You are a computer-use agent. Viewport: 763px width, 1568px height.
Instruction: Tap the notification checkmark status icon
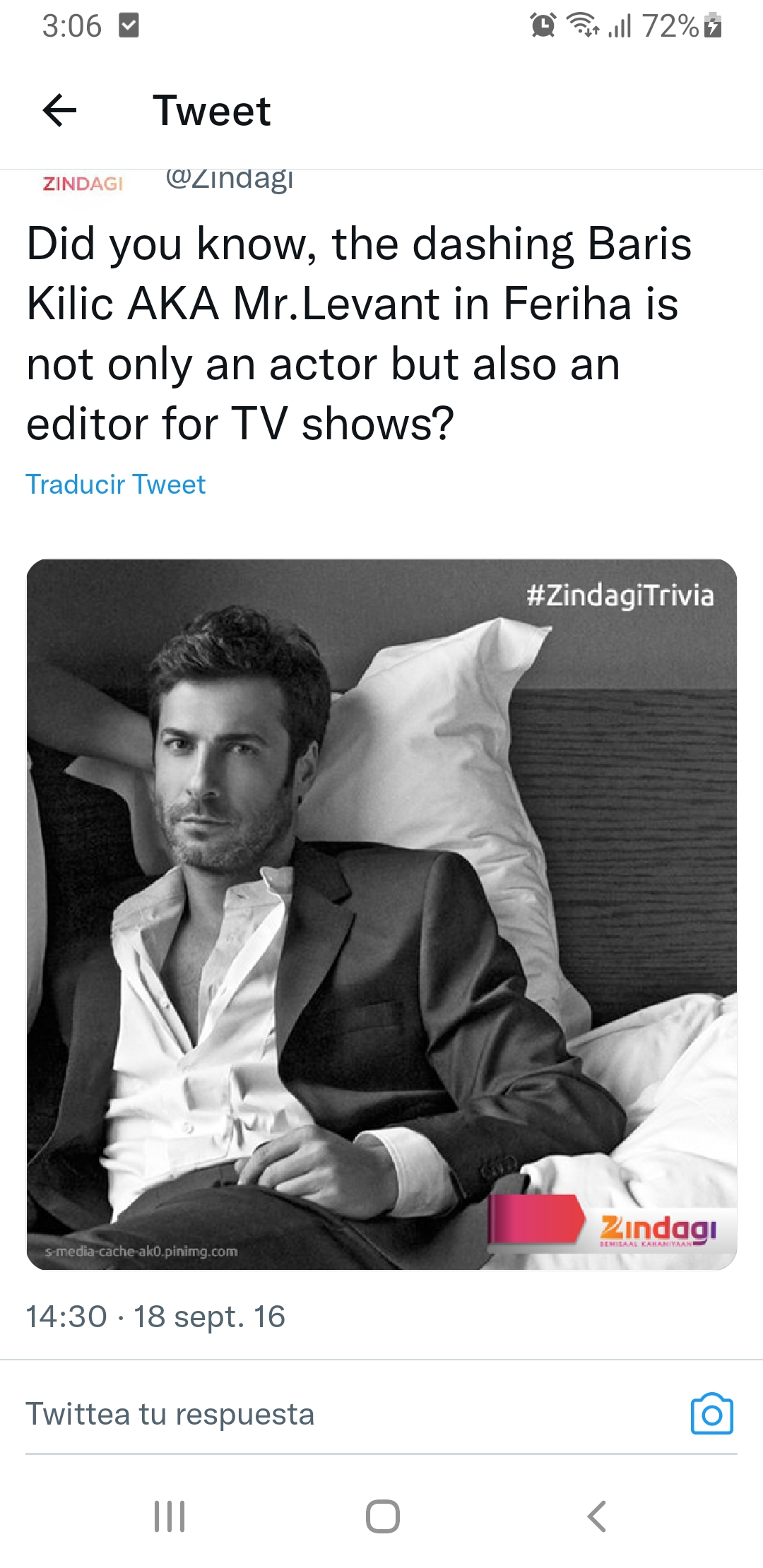129,26
